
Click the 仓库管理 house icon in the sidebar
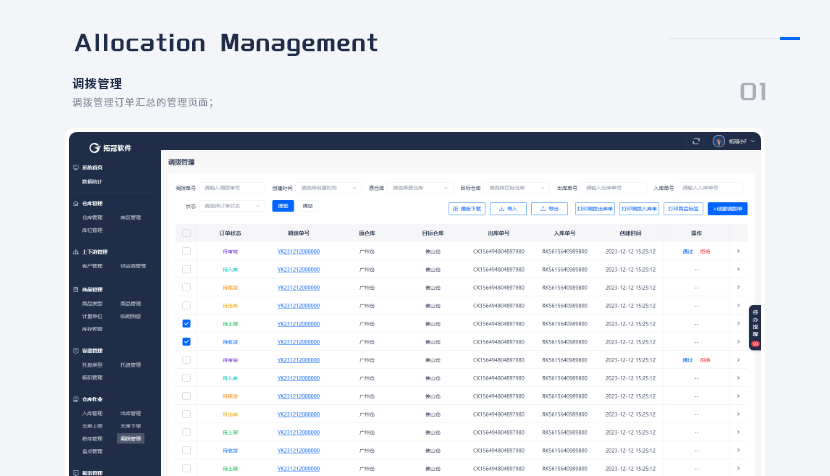pos(75,203)
